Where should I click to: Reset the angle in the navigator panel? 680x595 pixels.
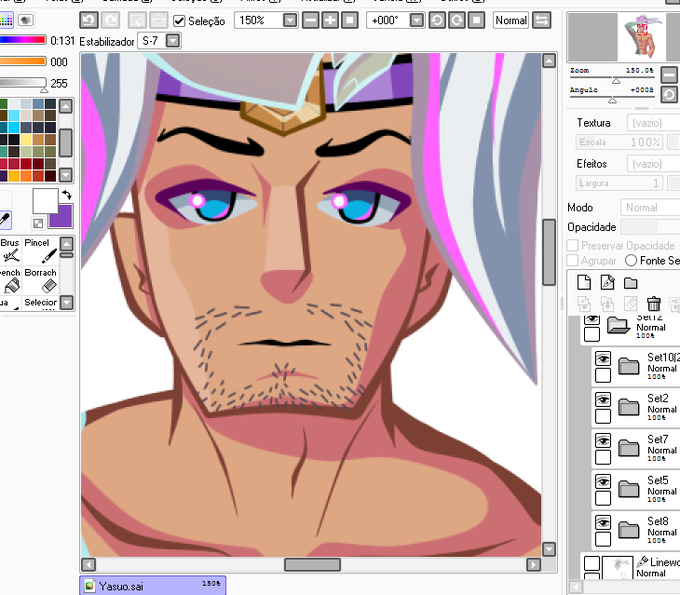pyautogui.click(x=669, y=95)
